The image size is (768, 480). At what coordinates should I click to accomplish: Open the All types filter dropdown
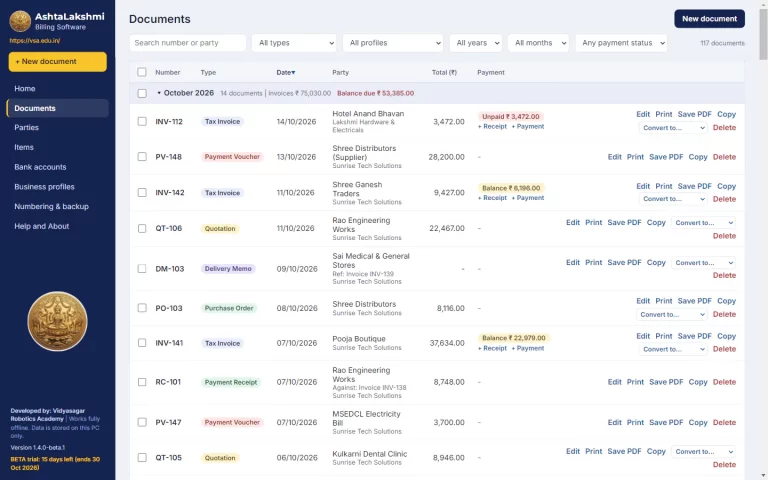pos(294,43)
